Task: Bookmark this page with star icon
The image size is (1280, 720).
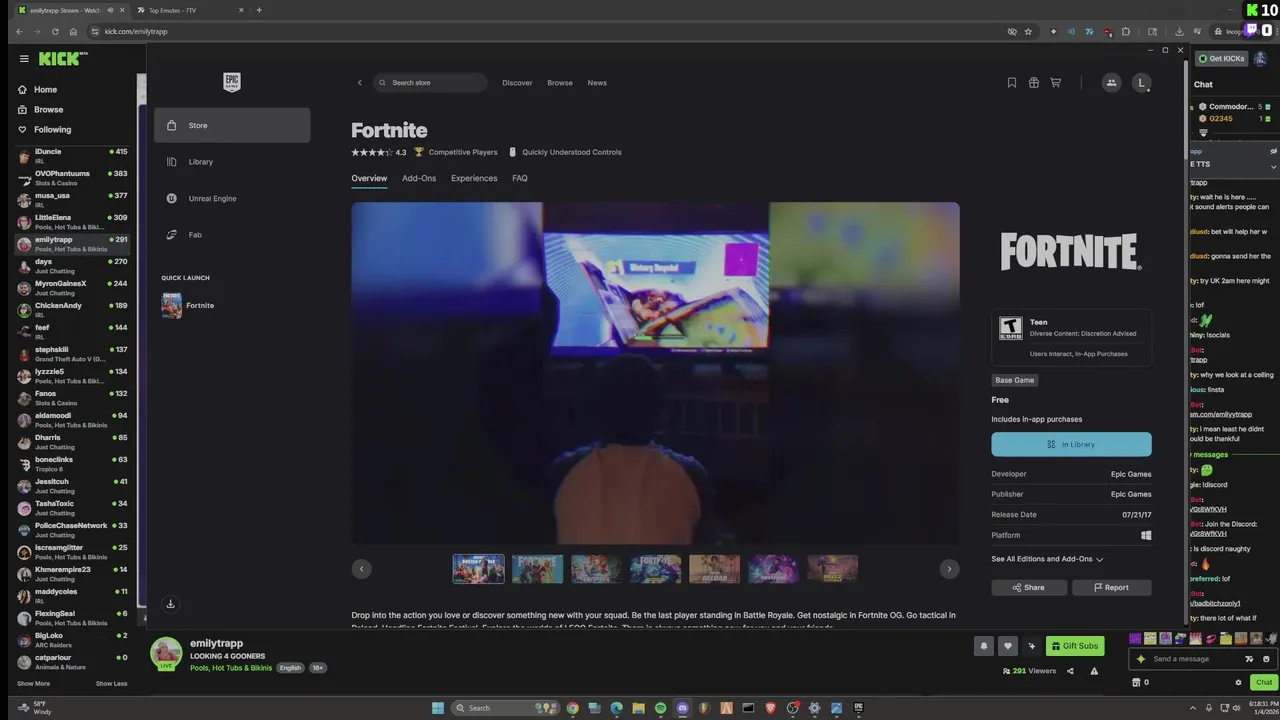Action: coord(1028,31)
